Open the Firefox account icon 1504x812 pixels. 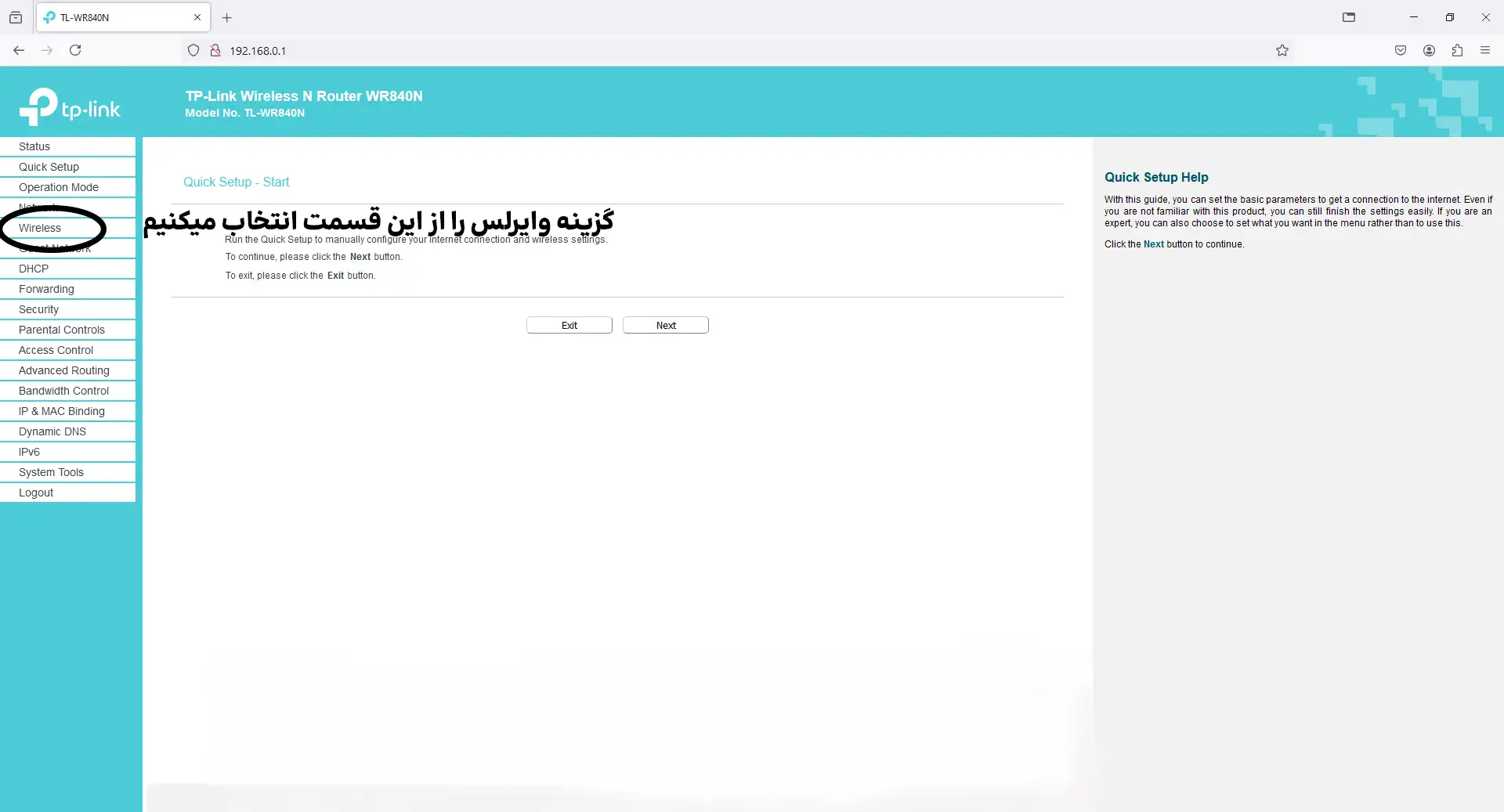point(1429,50)
